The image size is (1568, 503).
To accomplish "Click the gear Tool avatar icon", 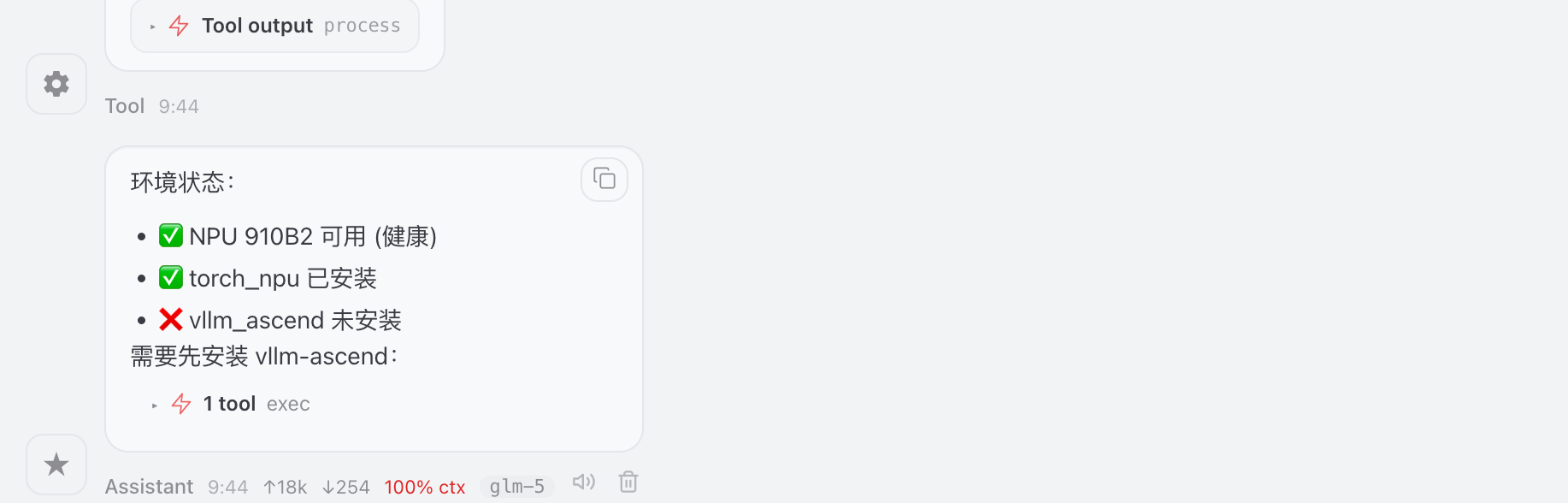I will 56,84.
